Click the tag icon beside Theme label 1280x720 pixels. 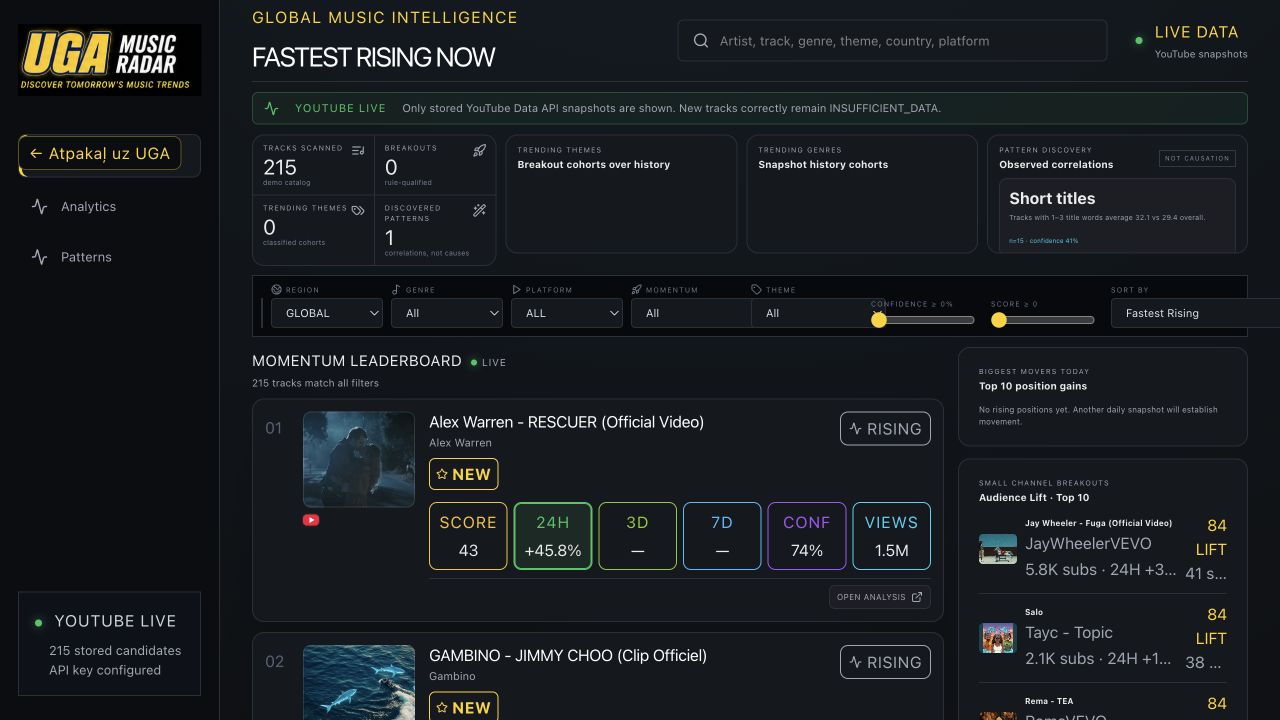[x=756, y=290]
